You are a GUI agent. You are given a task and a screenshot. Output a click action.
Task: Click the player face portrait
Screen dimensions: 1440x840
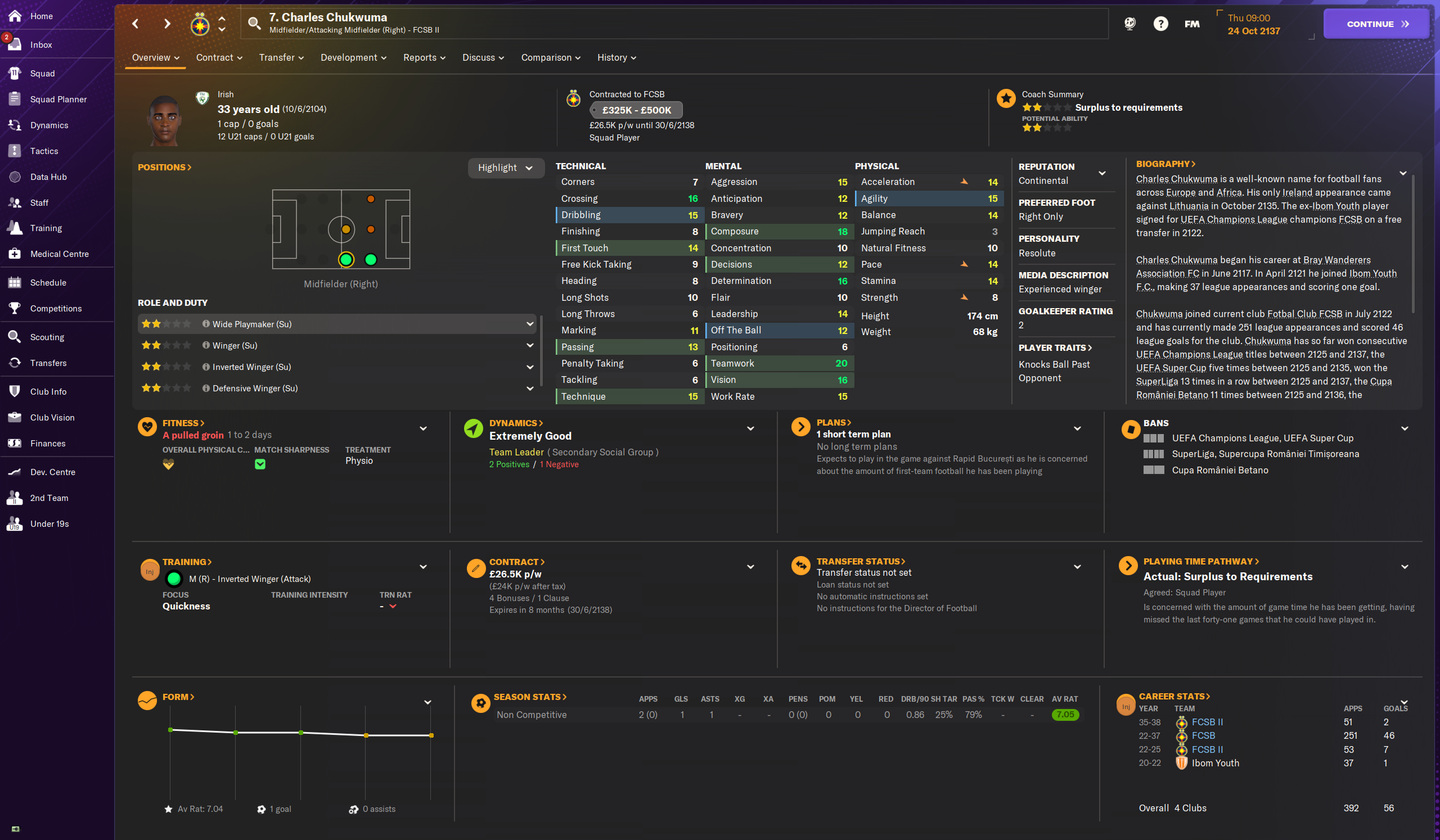166,120
